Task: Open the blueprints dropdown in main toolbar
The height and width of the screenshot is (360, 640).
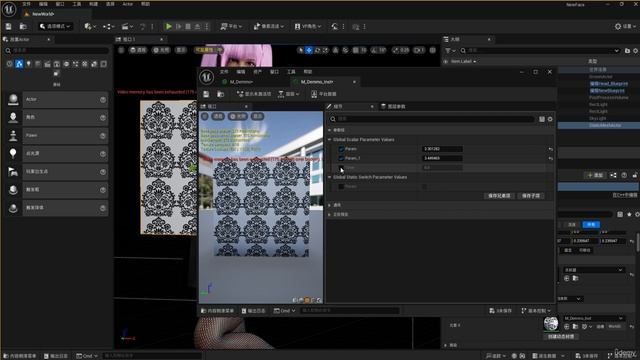Action: [109, 27]
